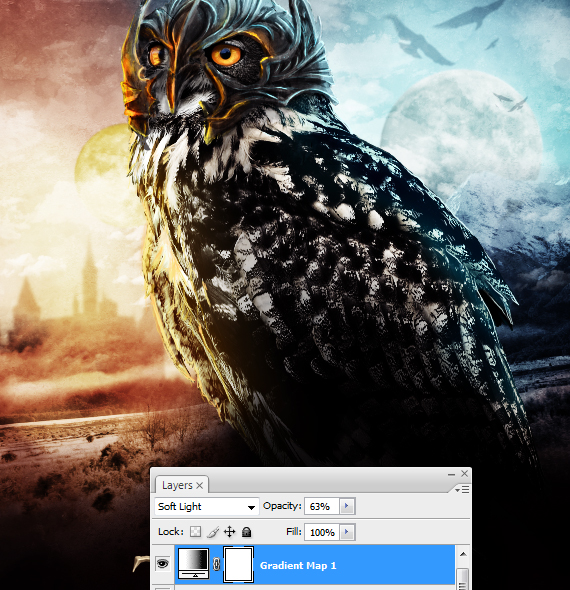The height and width of the screenshot is (590, 570).
Task: Toggle lock transparent pixels icon
Action: click(195, 532)
